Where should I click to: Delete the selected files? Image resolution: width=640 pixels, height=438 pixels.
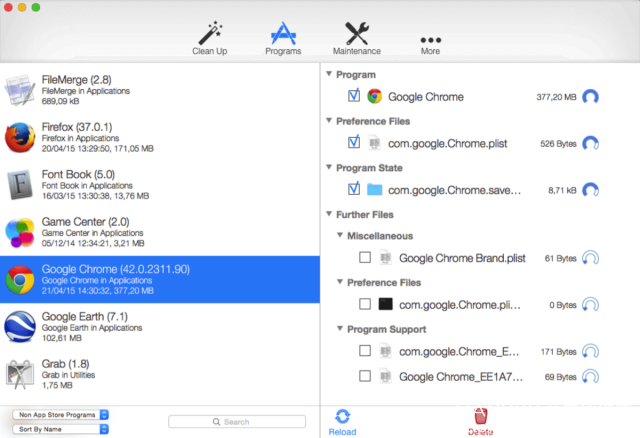click(480, 422)
